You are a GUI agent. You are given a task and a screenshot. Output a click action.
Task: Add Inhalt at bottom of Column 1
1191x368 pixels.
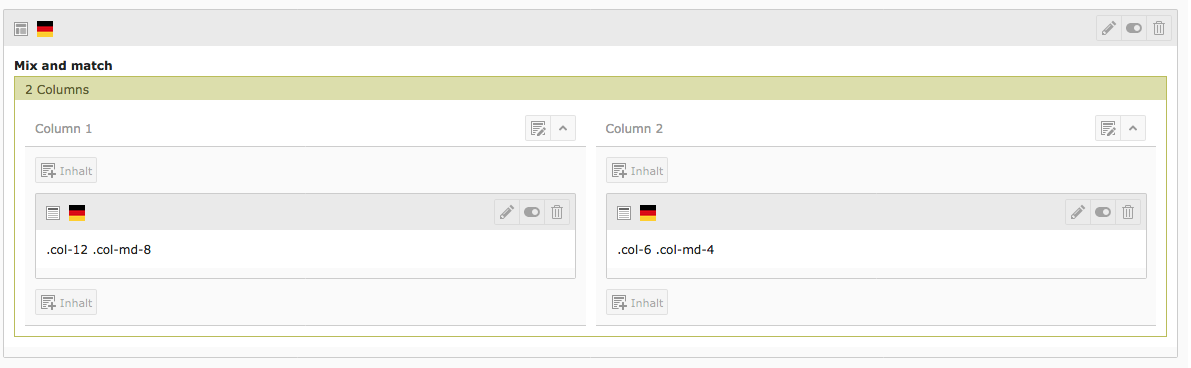tap(66, 302)
